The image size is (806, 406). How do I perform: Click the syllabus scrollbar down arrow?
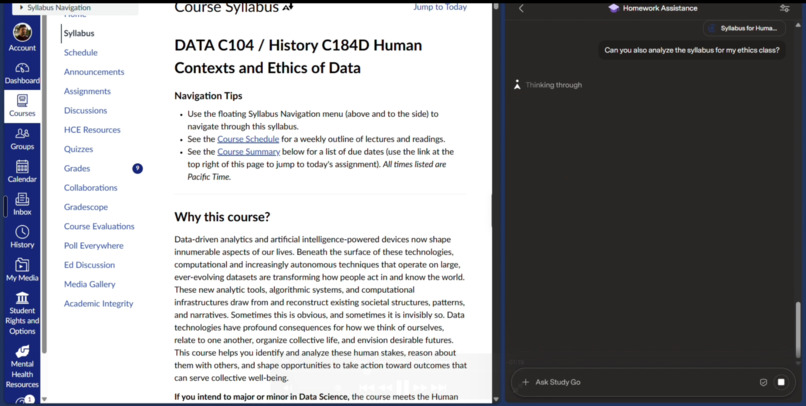pos(496,399)
